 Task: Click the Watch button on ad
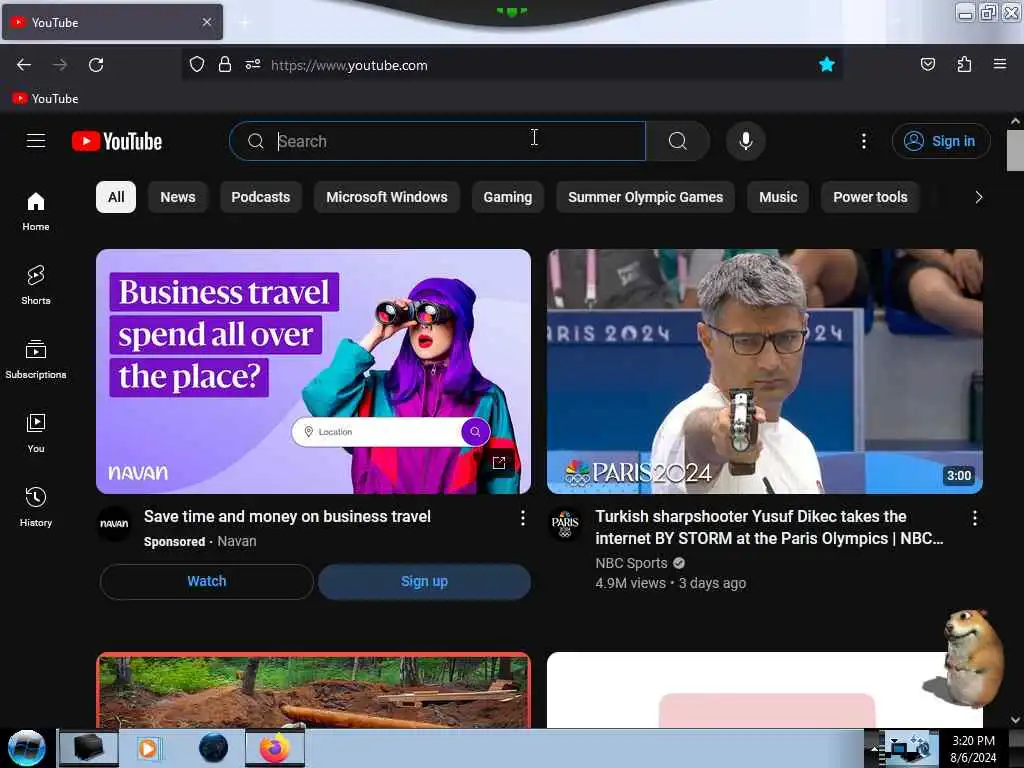point(206,581)
